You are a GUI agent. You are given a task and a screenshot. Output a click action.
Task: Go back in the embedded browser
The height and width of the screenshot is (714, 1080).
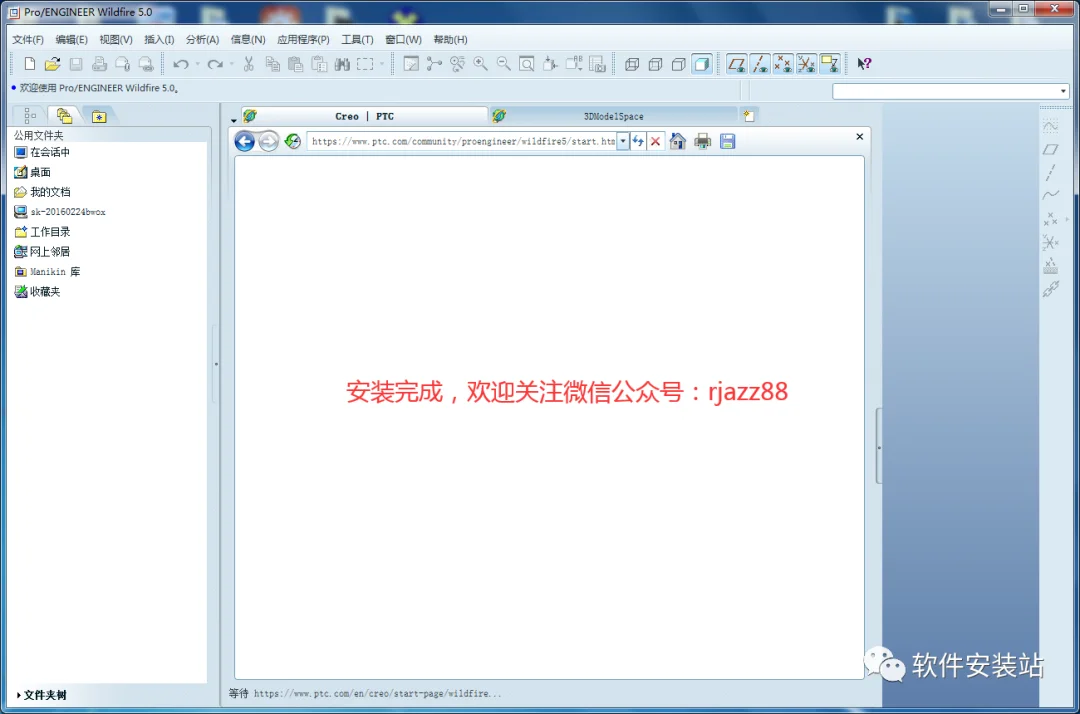click(245, 141)
